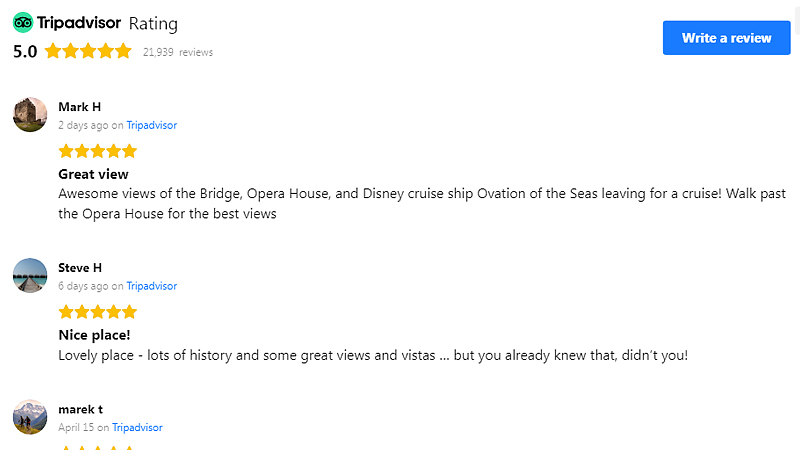Click reviewer name Mark H
The width and height of the screenshot is (800, 450).
click(80, 107)
